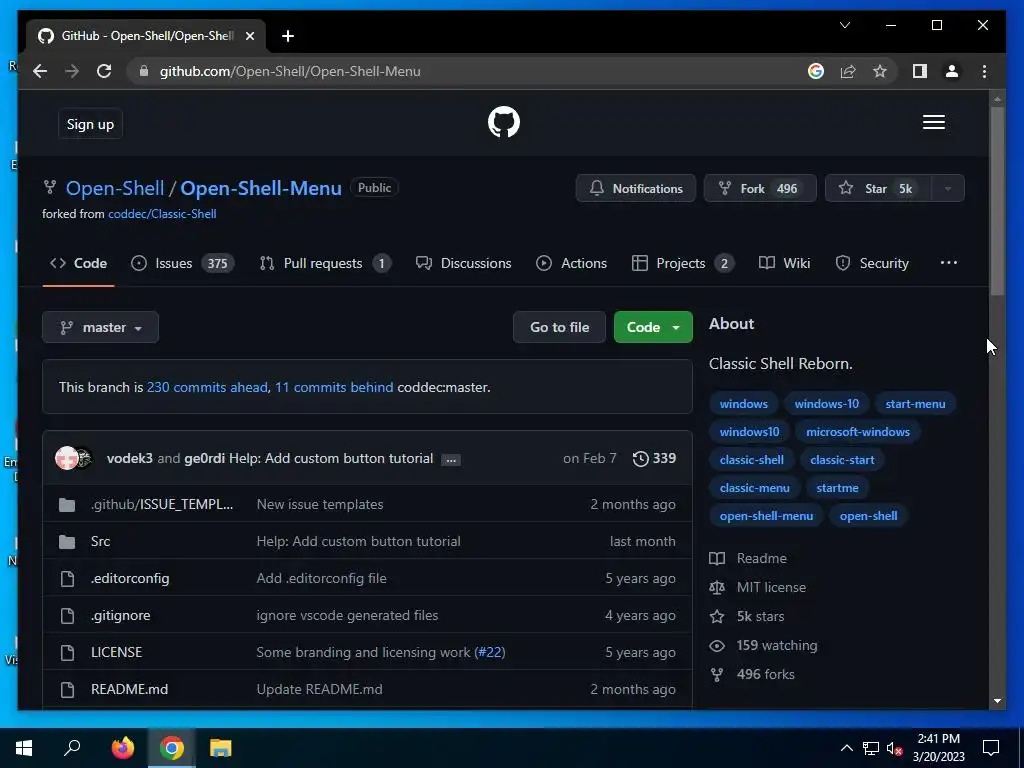1024x768 pixels.
Task: Click the GitHub Octocat logo
Action: 504,122
